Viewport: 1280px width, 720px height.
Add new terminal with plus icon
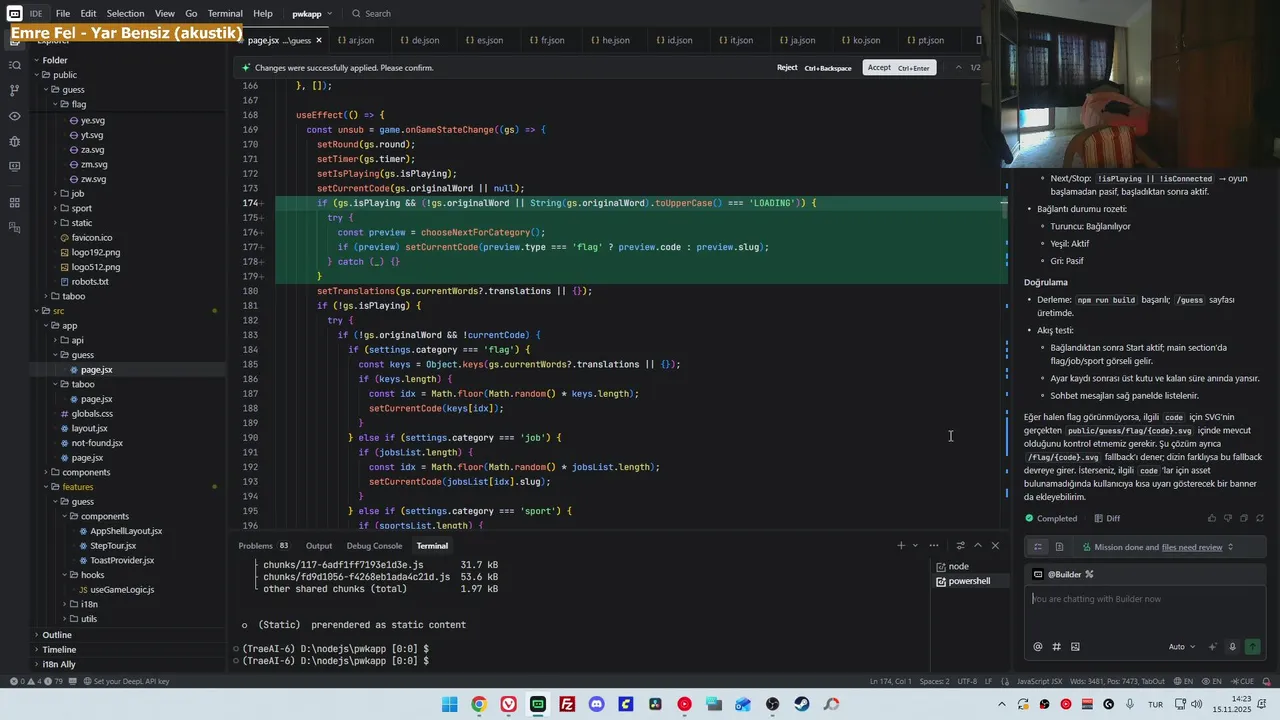pyautogui.click(x=900, y=546)
